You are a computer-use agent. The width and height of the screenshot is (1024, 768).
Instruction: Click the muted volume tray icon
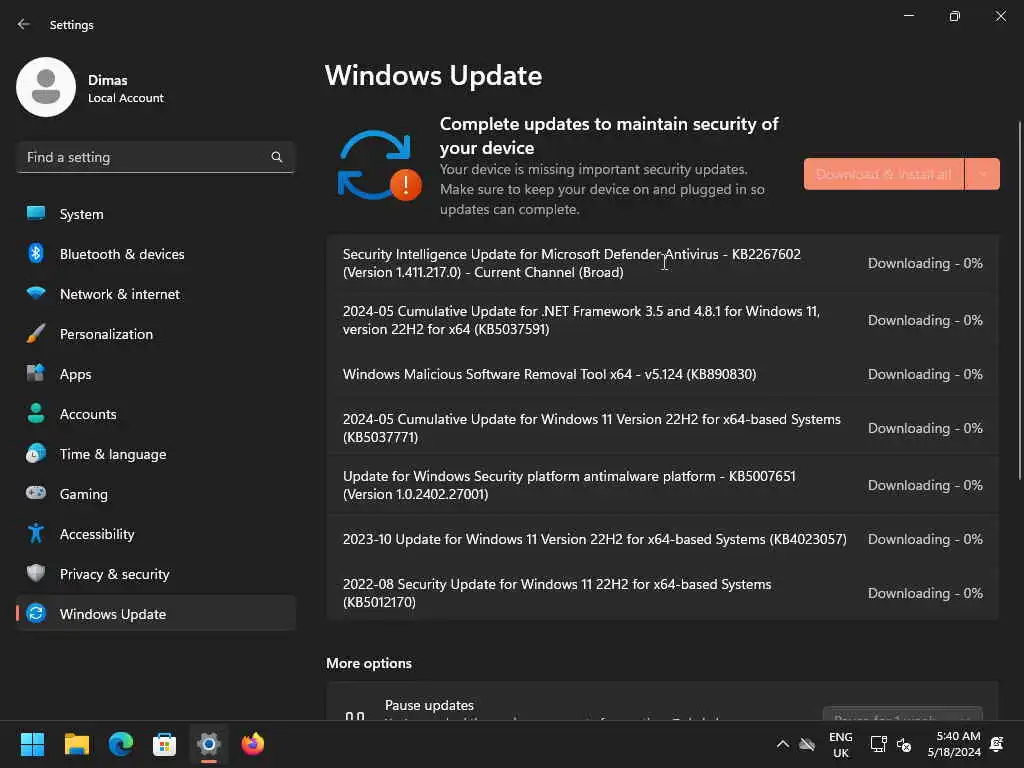coord(904,744)
